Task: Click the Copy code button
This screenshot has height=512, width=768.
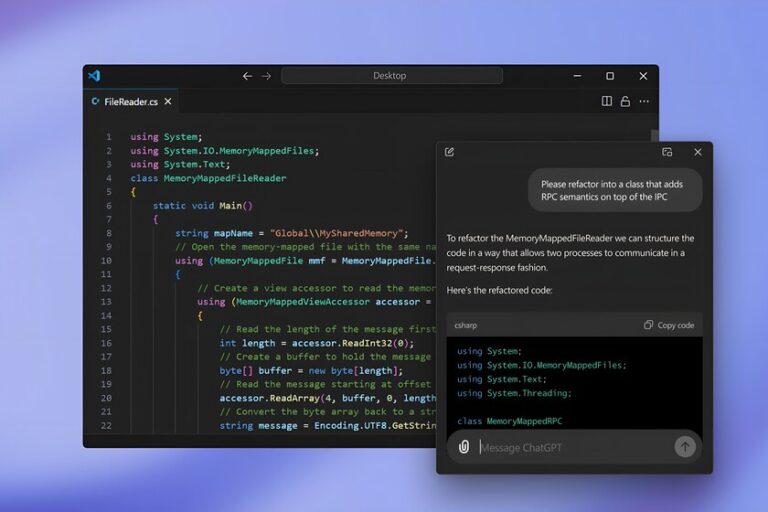Action: click(669, 325)
